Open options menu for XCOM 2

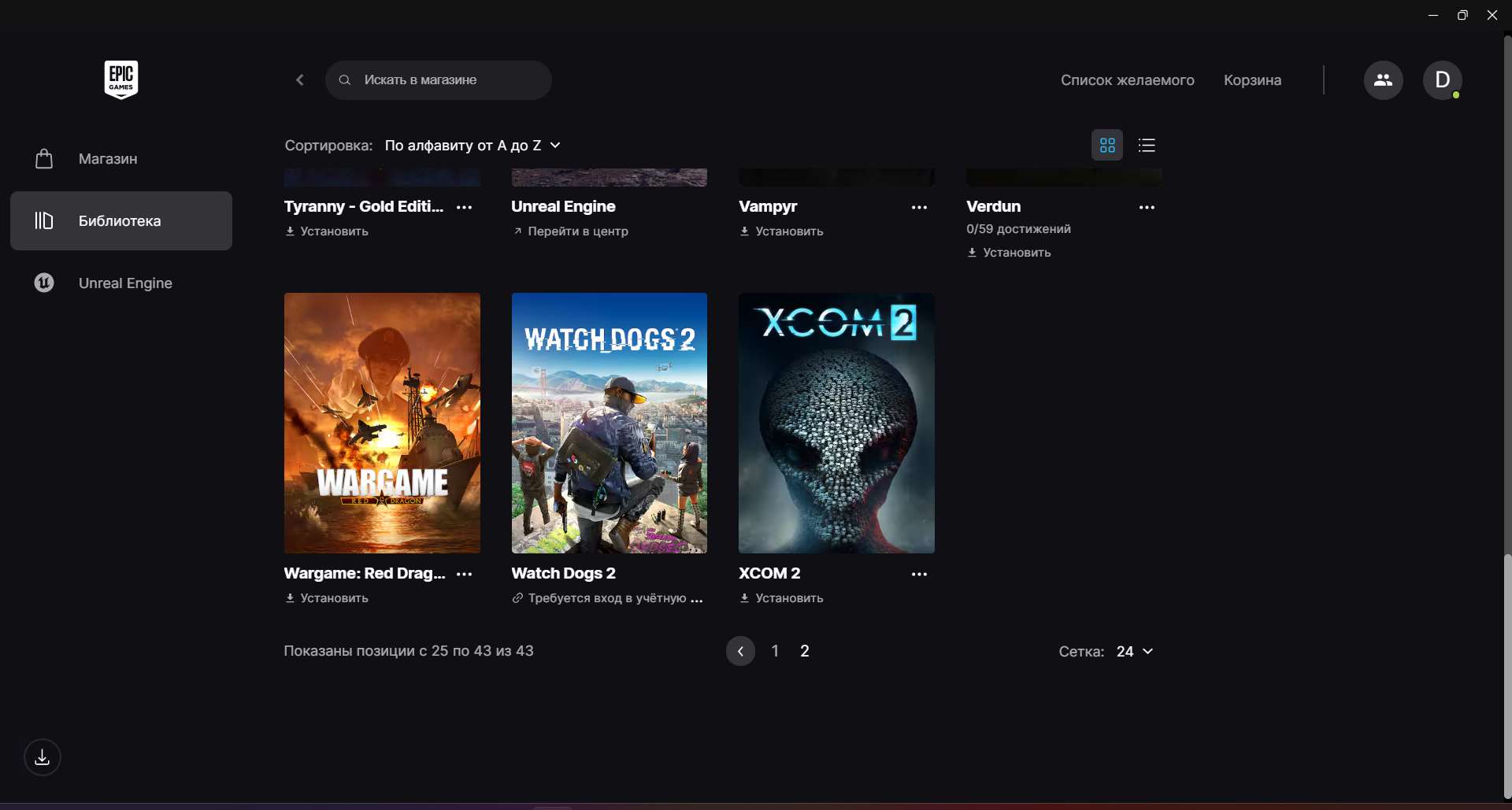[x=919, y=574]
